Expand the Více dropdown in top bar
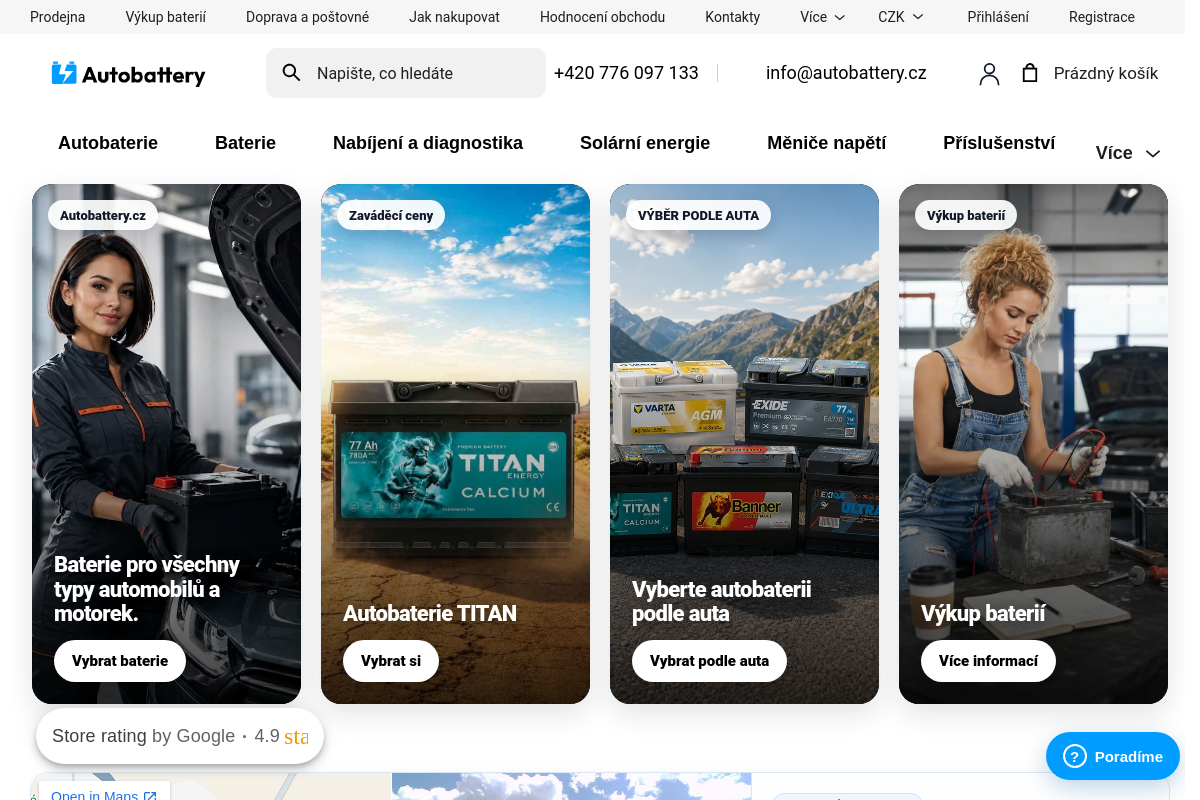 click(x=823, y=17)
